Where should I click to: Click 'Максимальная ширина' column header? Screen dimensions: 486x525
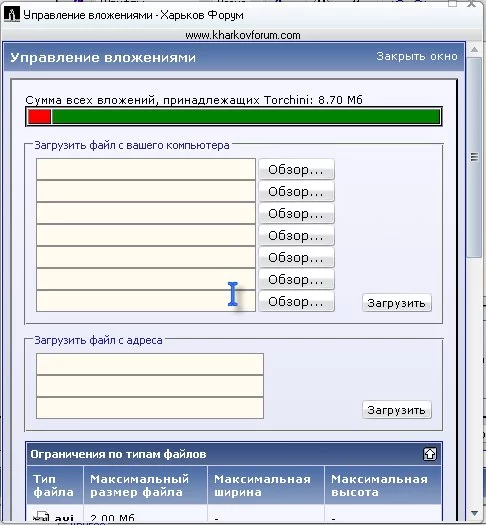[x=266, y=485]
